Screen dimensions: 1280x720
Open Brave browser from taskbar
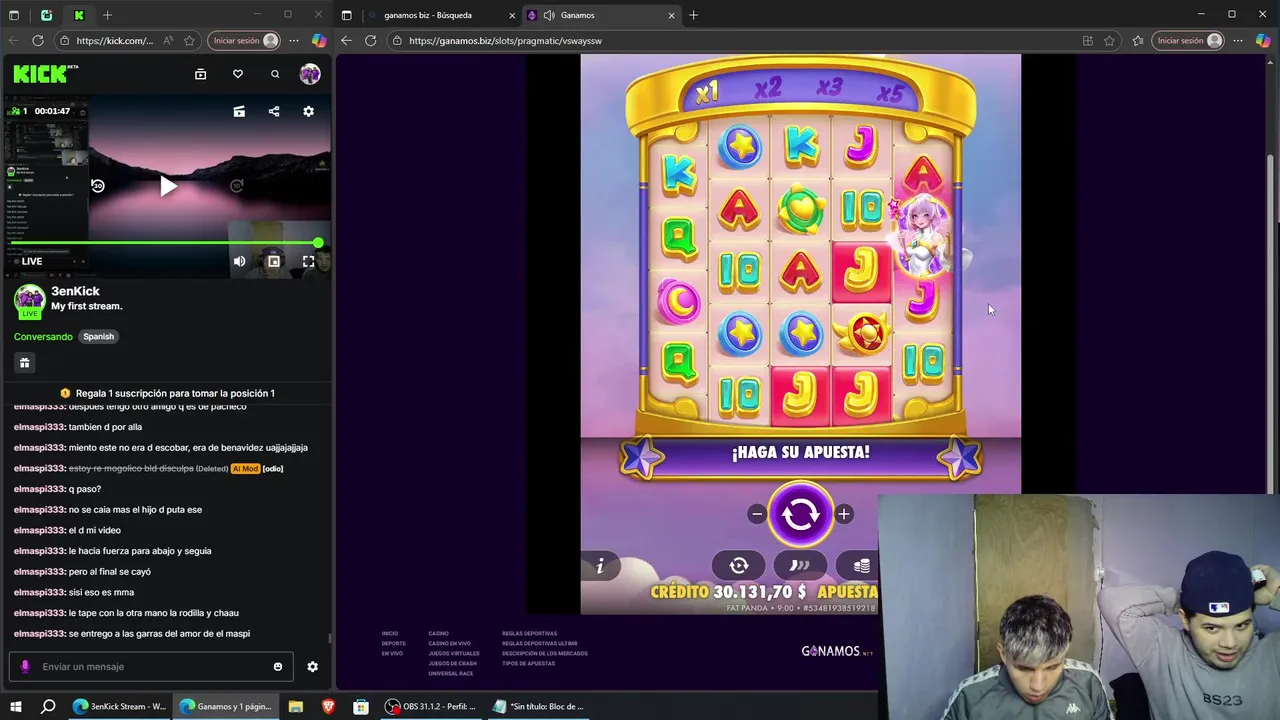(x=329, y=706)
